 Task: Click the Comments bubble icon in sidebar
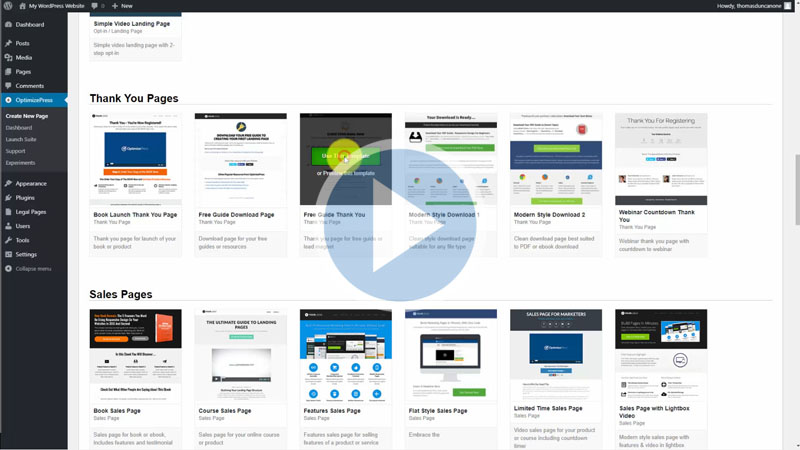[8, 86]
